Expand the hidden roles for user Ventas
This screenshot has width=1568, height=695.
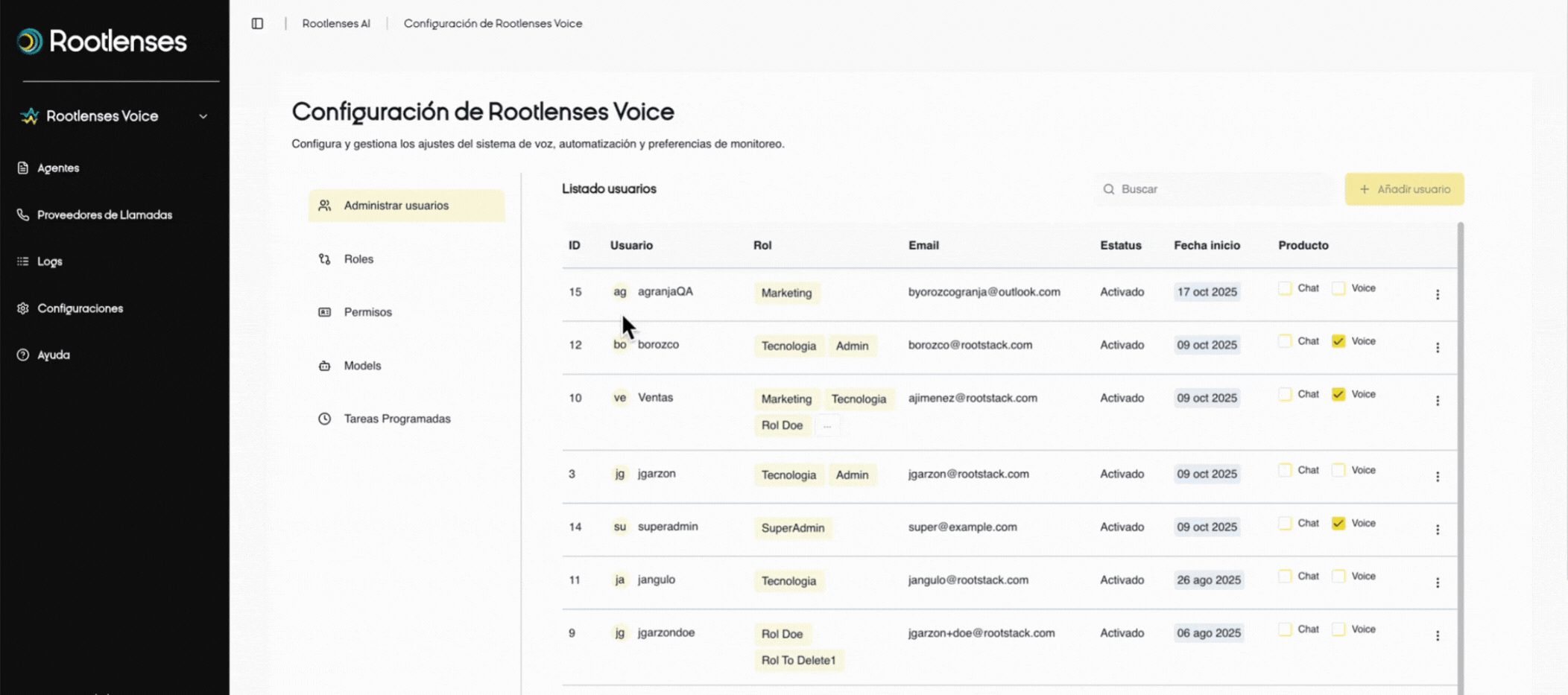827,425
